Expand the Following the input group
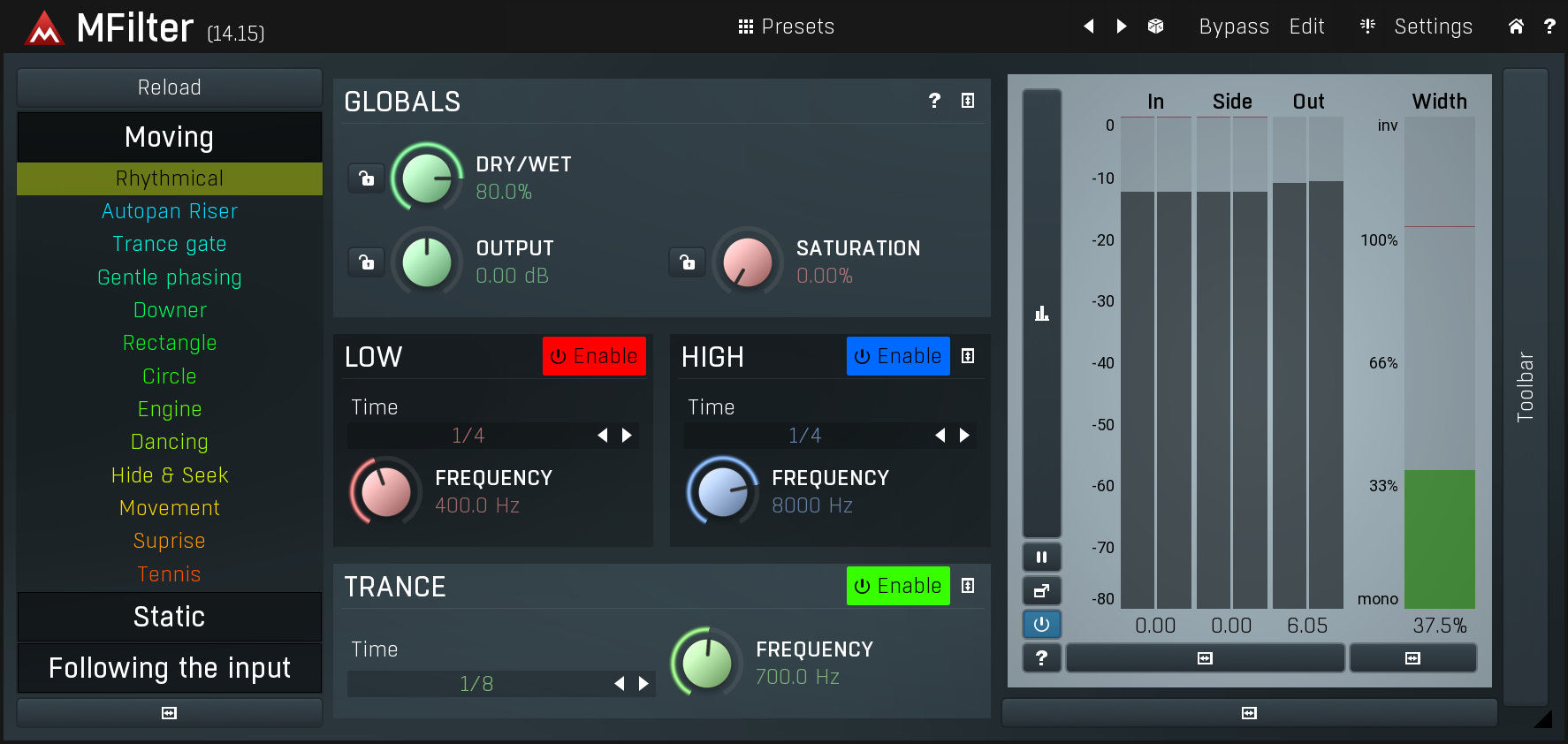This screenshot has height=744, width=1568. pos(170,668)
